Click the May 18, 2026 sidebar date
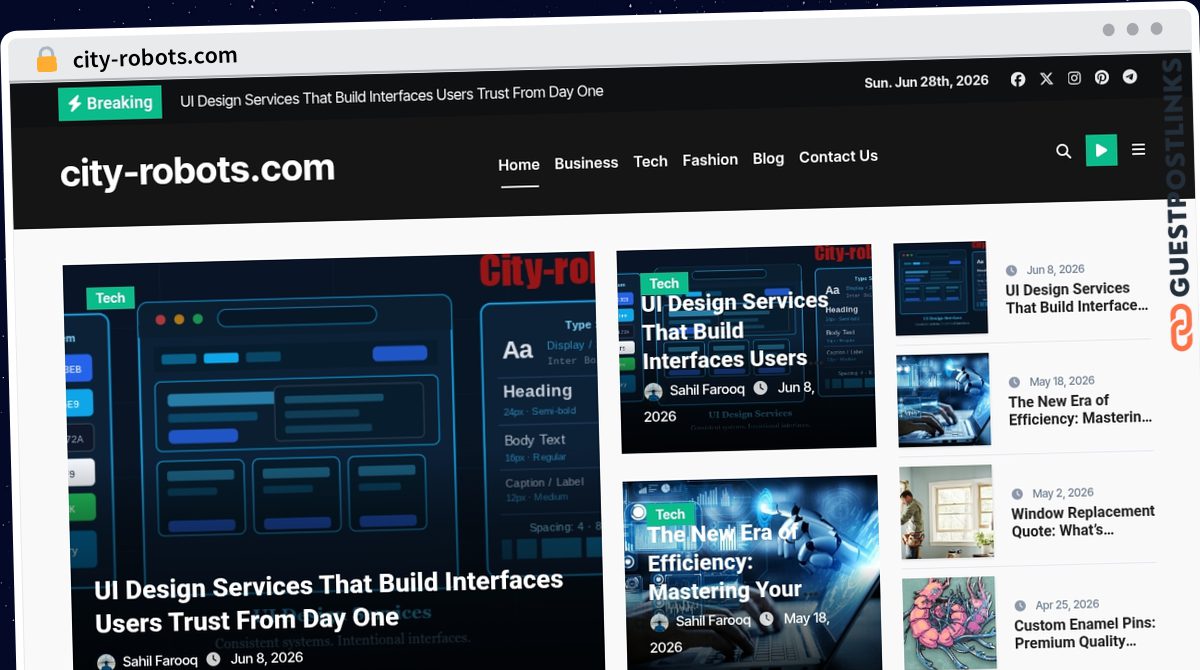The height and width of the screenshot is (670, 1200). coord(1062,382)
